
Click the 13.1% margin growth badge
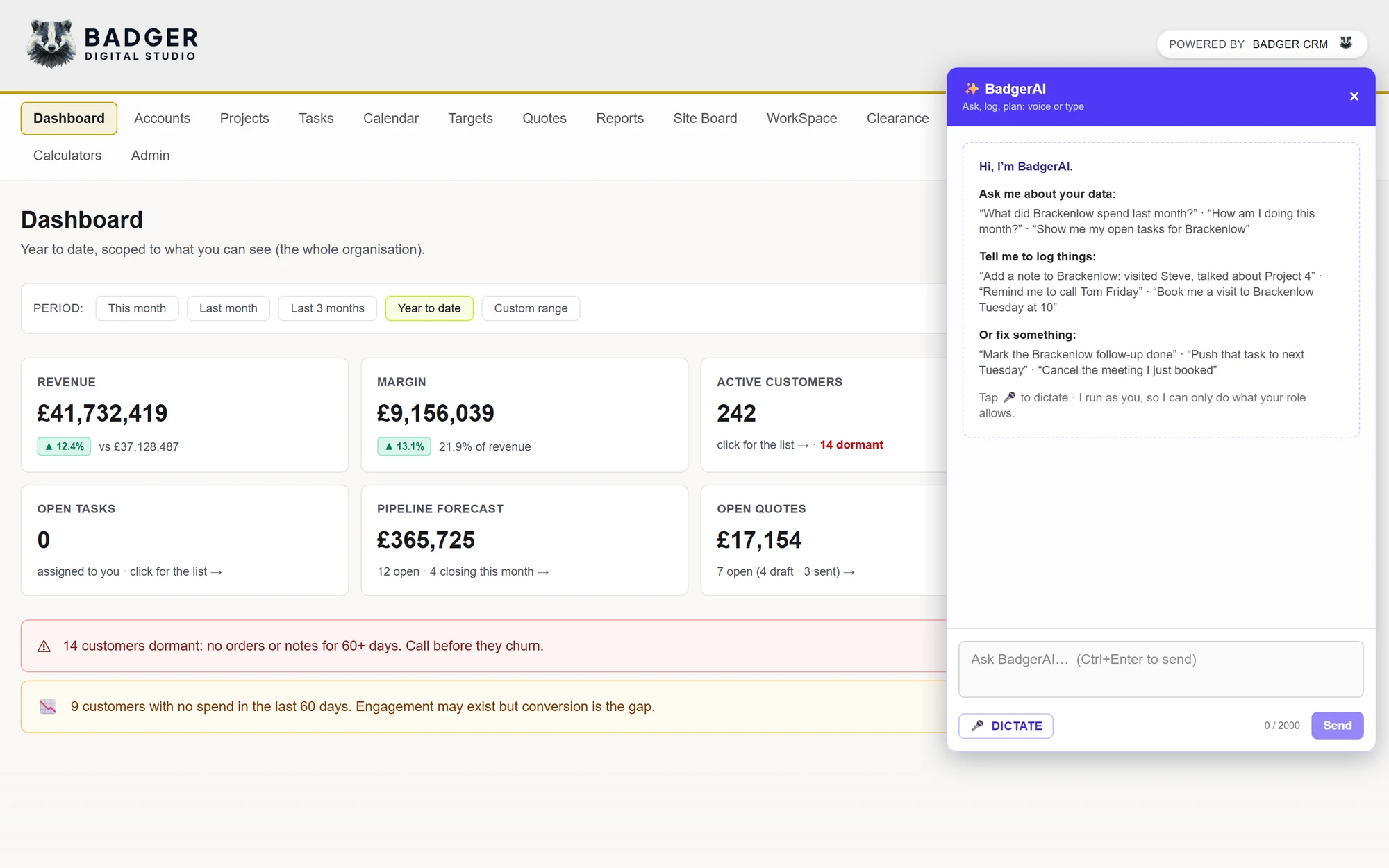pos(404,446)
